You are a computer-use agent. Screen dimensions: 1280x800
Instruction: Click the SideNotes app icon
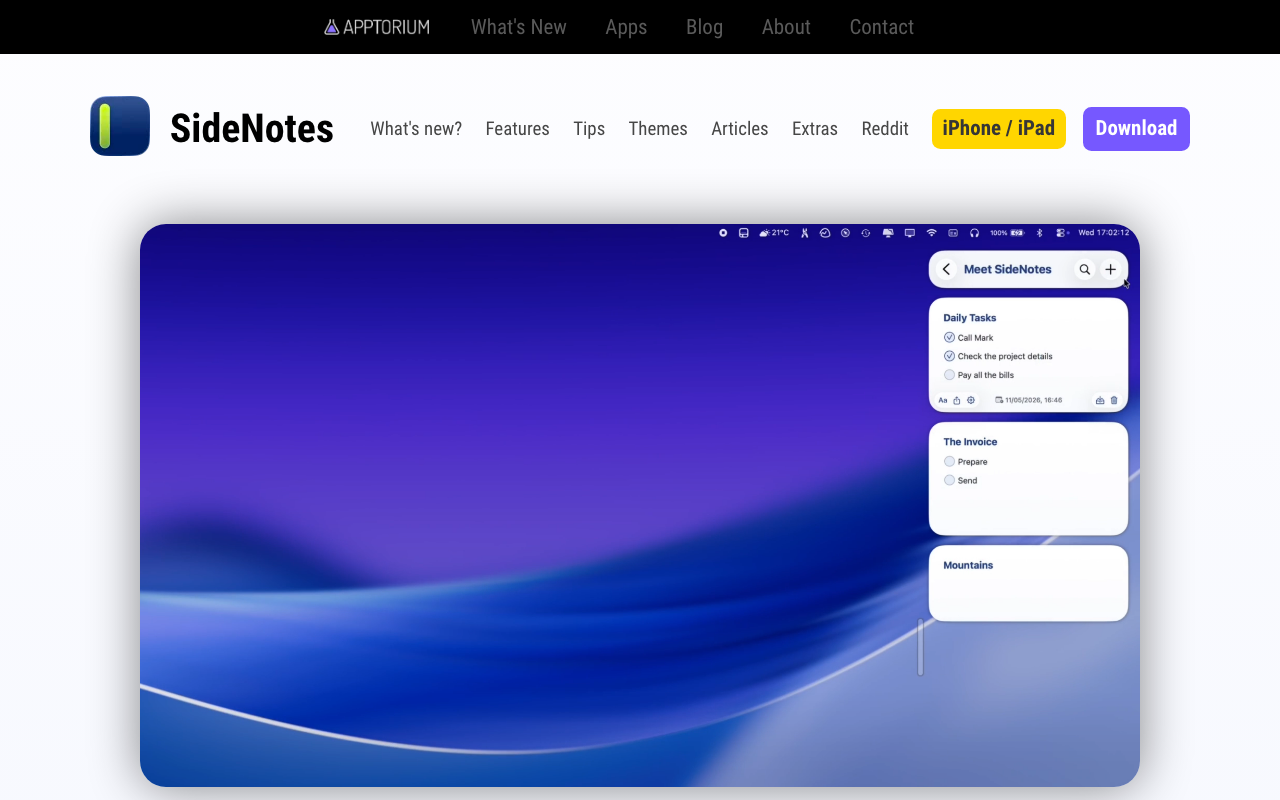120,126
